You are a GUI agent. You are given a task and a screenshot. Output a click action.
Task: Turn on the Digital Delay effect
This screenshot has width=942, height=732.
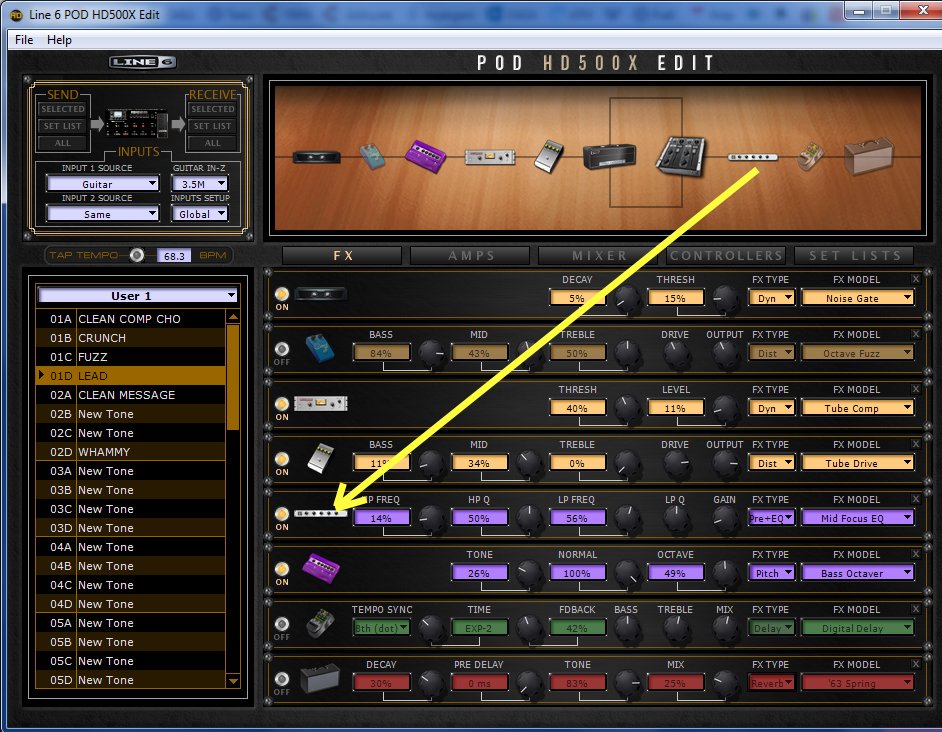click(282, 624)
